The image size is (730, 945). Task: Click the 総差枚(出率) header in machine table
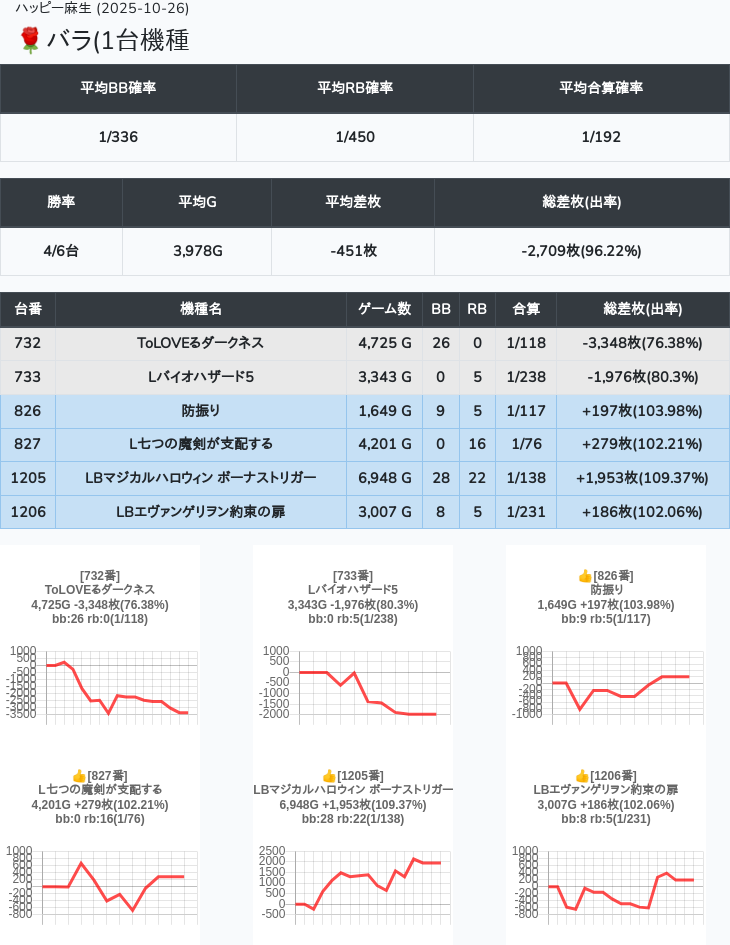point(642,309)
